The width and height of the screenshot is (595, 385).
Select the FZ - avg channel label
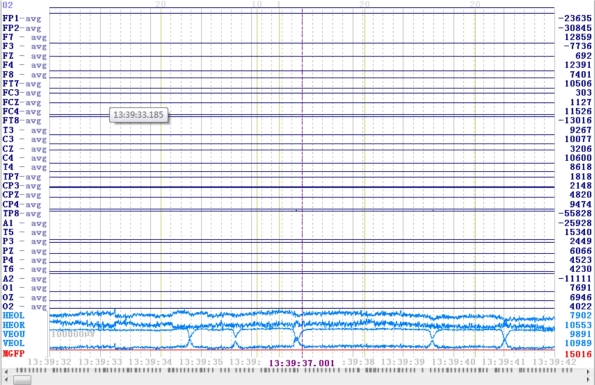pyautogui.click(x=25, y=56)
